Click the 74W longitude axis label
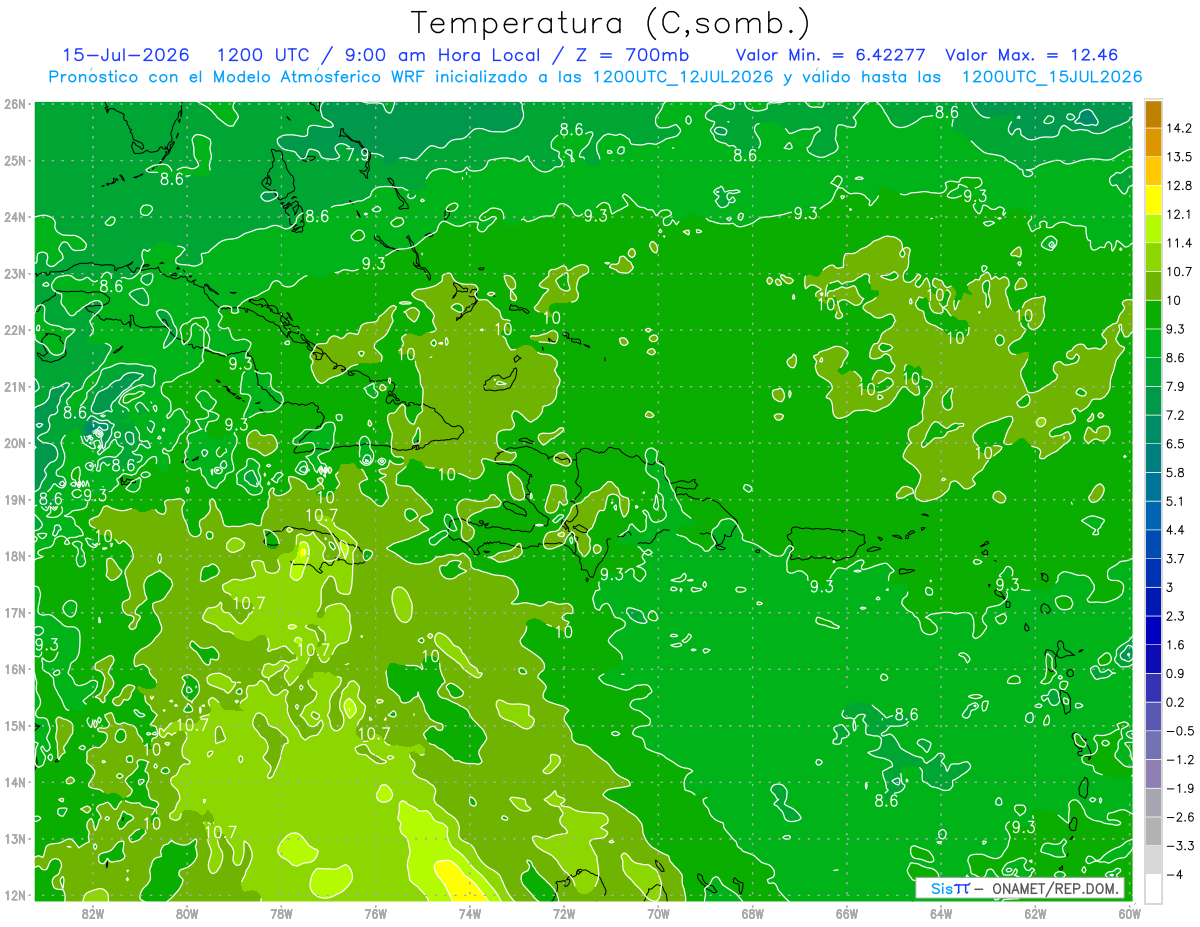This screenshot has width=1200, height=927. 469,913
